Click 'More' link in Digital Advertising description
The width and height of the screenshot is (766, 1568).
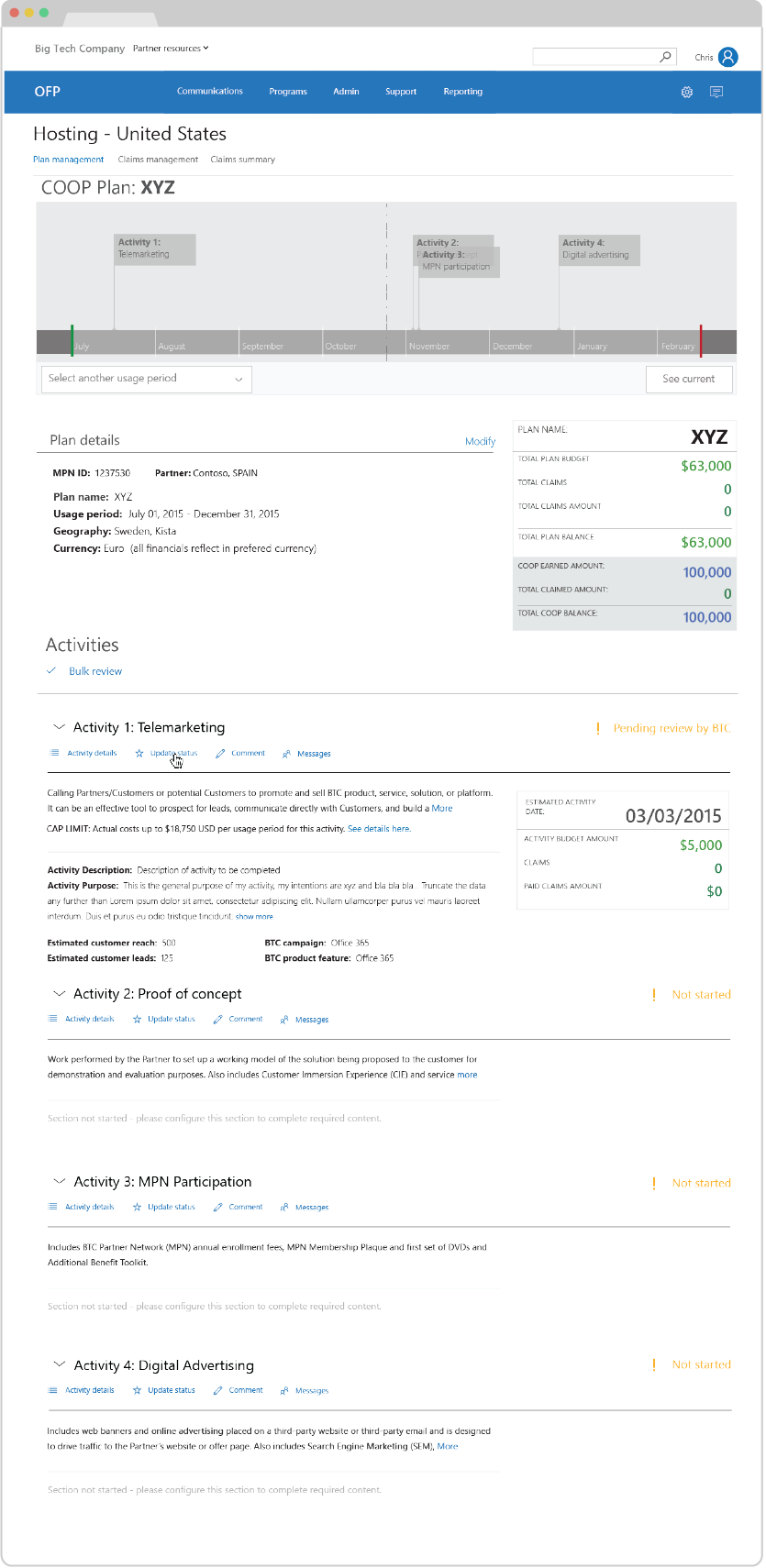coord(448,1446)
